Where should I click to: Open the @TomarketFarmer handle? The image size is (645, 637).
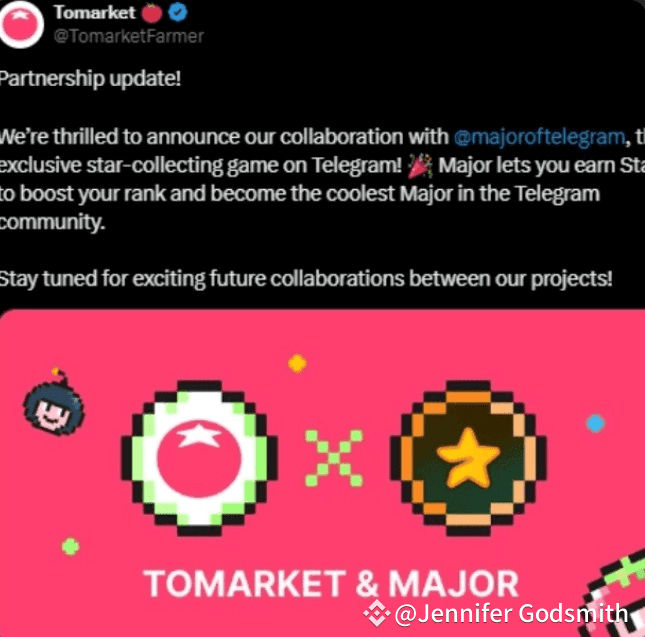[129, 36]
